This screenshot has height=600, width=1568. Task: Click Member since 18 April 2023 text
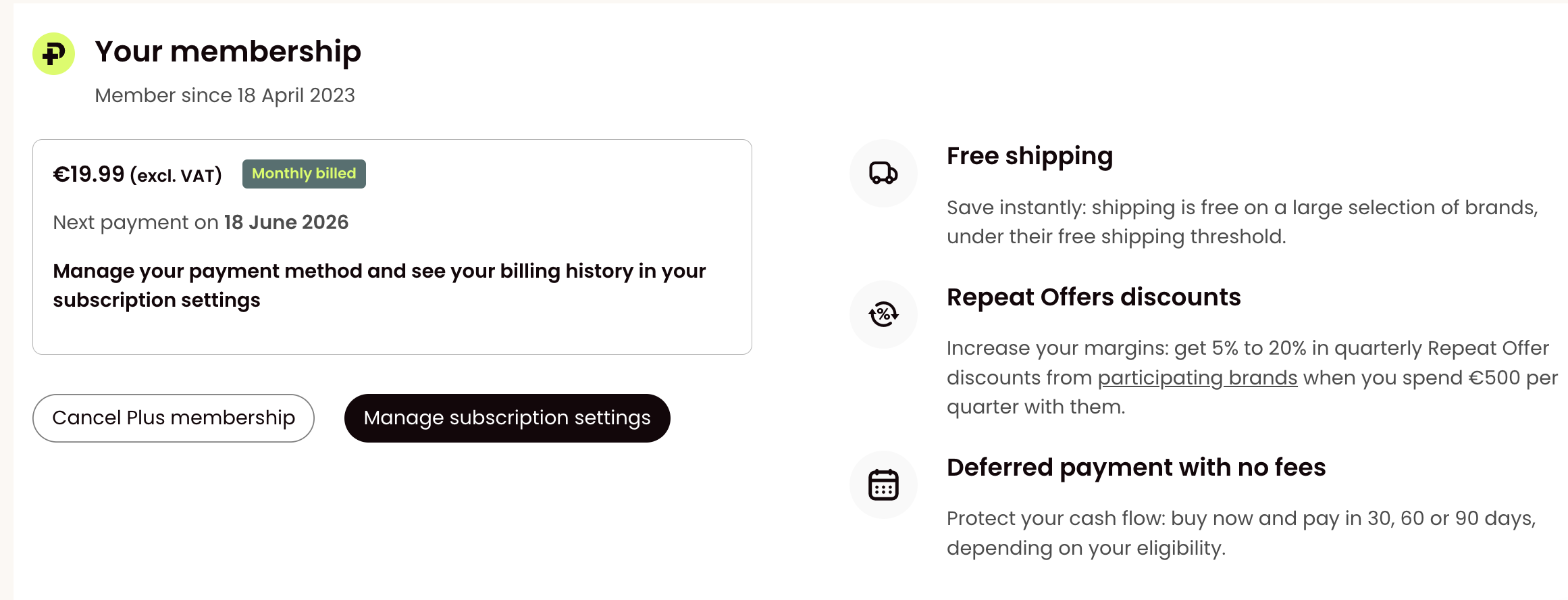(x=225, y=95)
